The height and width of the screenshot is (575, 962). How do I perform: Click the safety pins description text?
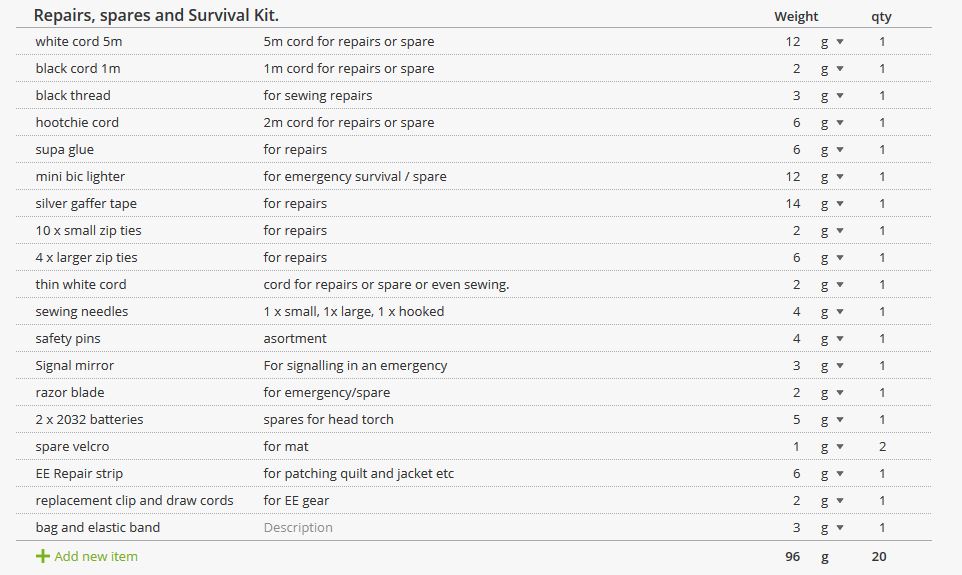295,339
